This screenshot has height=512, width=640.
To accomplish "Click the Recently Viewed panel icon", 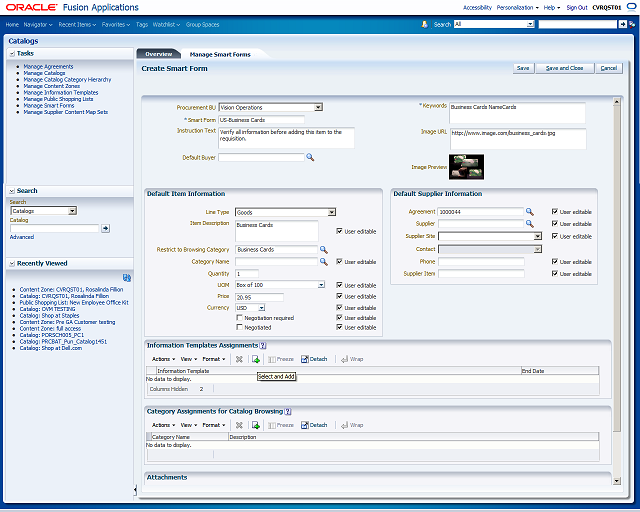I will coord(127,278).
